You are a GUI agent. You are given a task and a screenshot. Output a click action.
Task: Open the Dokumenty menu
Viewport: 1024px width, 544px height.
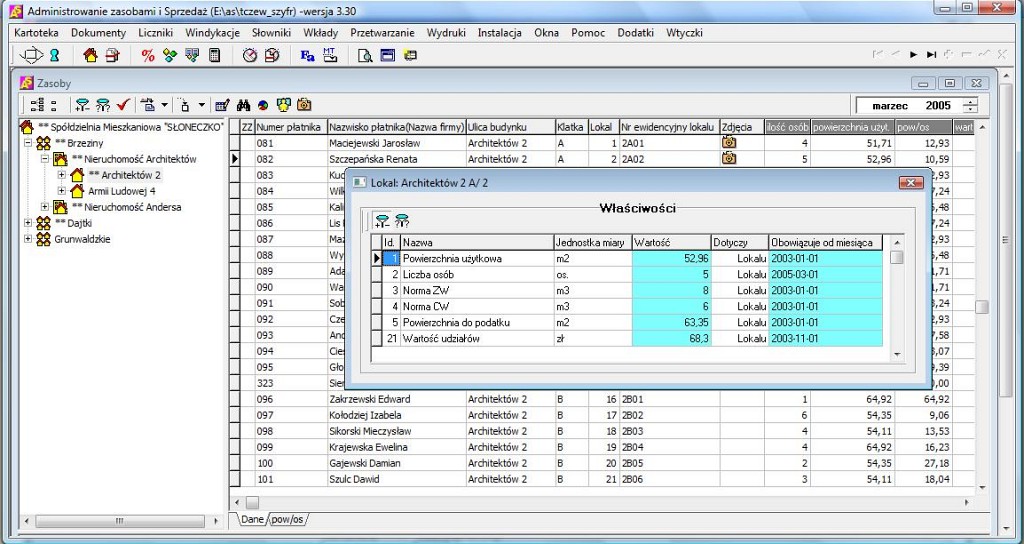99,33
